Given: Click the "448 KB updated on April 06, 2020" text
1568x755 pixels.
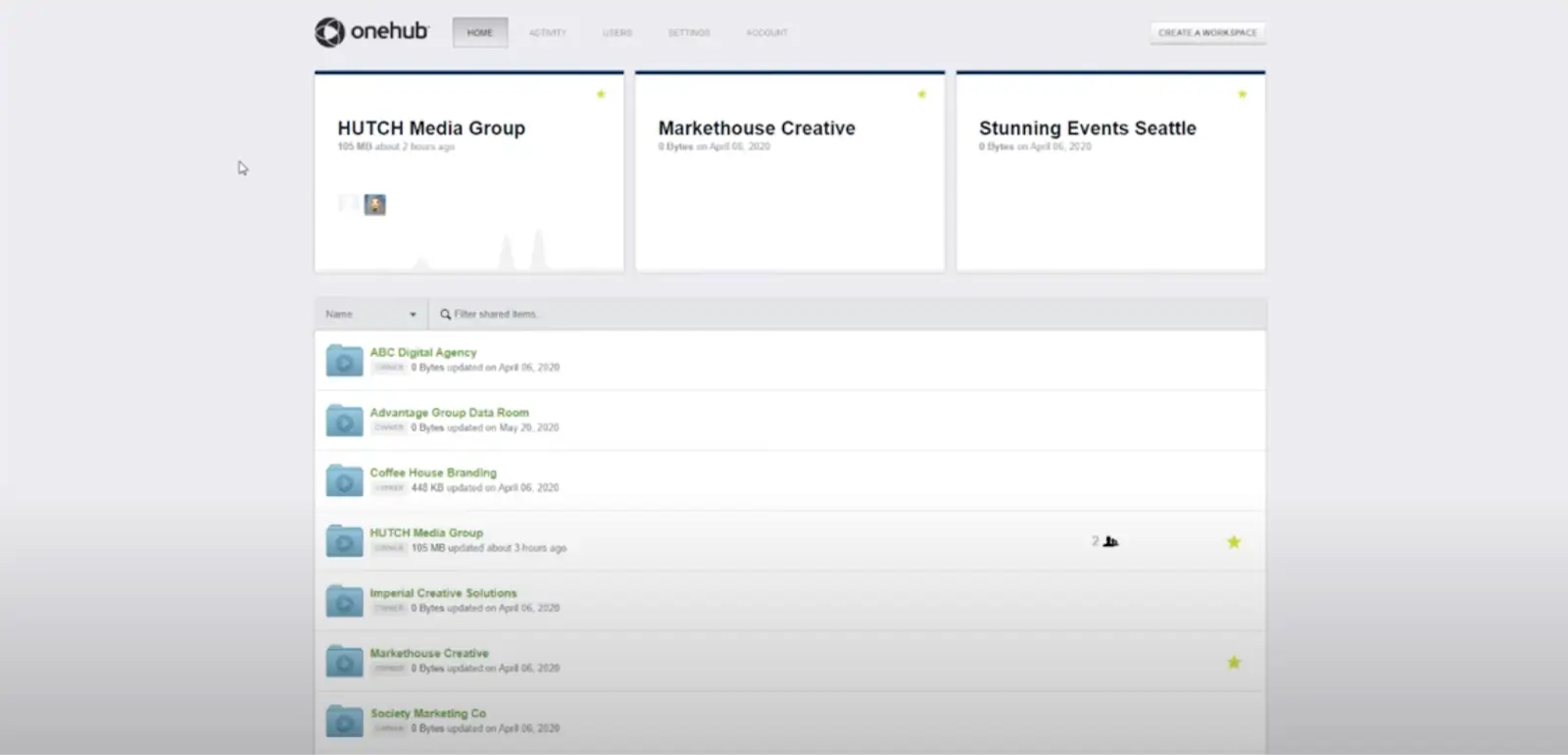Looking at the screenshot, I should coord(485,487).
